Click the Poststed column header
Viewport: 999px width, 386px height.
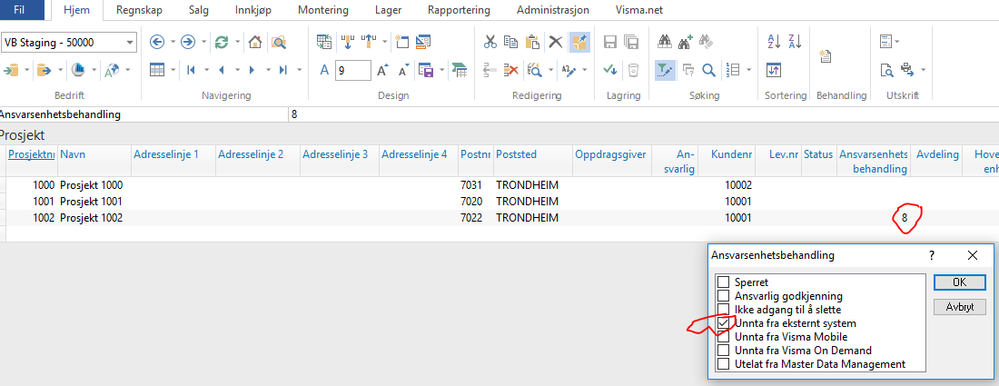[517, 154]
